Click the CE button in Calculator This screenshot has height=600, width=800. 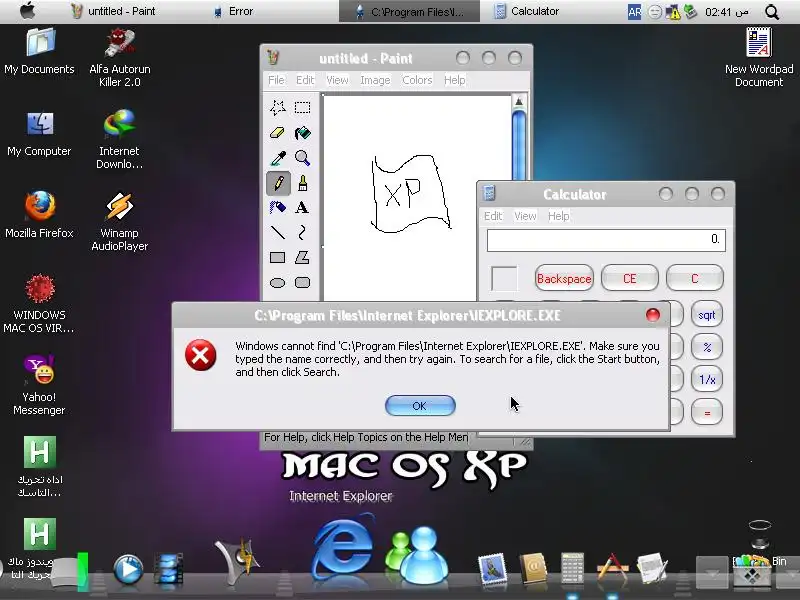tap(630, 279)
